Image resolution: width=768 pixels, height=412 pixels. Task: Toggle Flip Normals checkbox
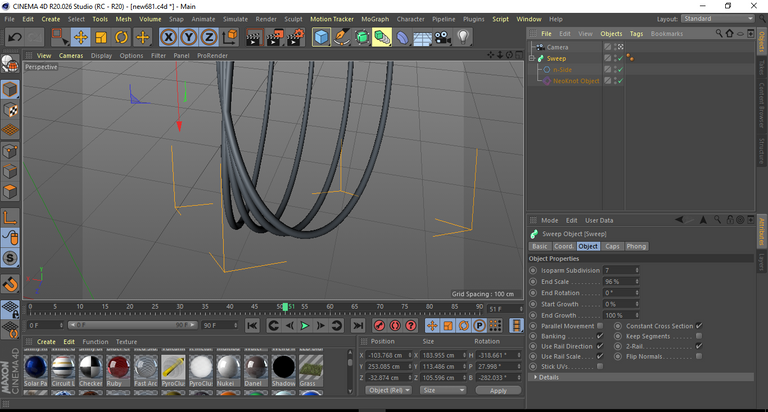699,356
